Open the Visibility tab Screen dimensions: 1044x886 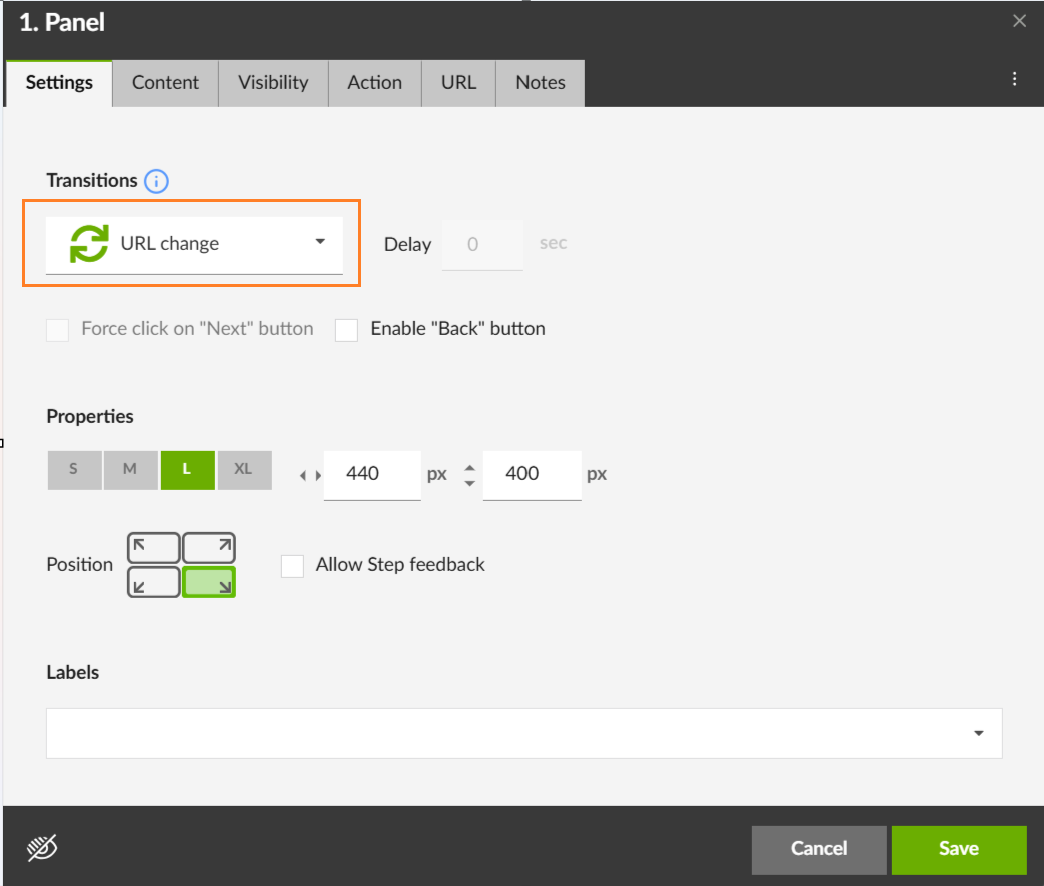(274, 83)
